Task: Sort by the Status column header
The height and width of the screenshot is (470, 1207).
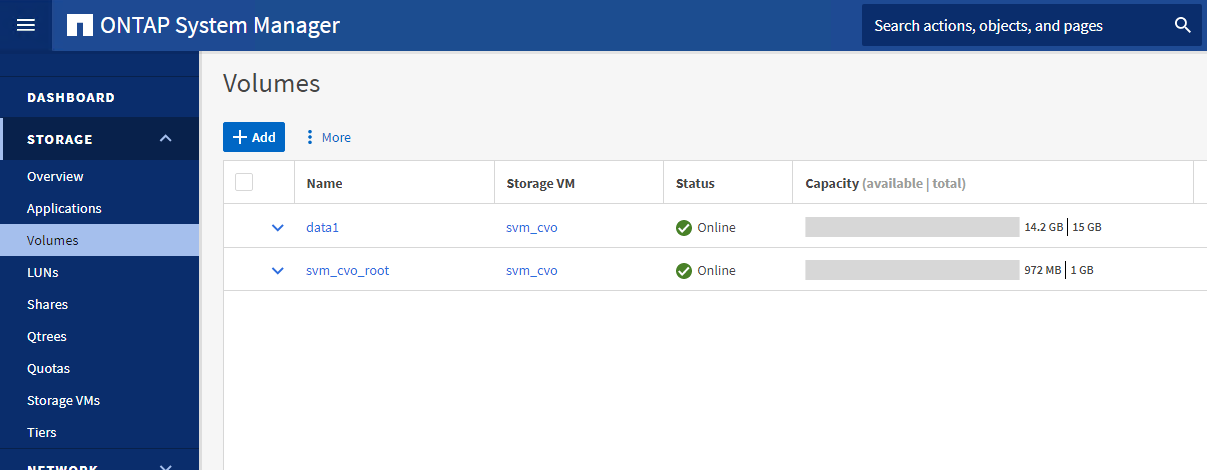Action: [x=695, y=184]
